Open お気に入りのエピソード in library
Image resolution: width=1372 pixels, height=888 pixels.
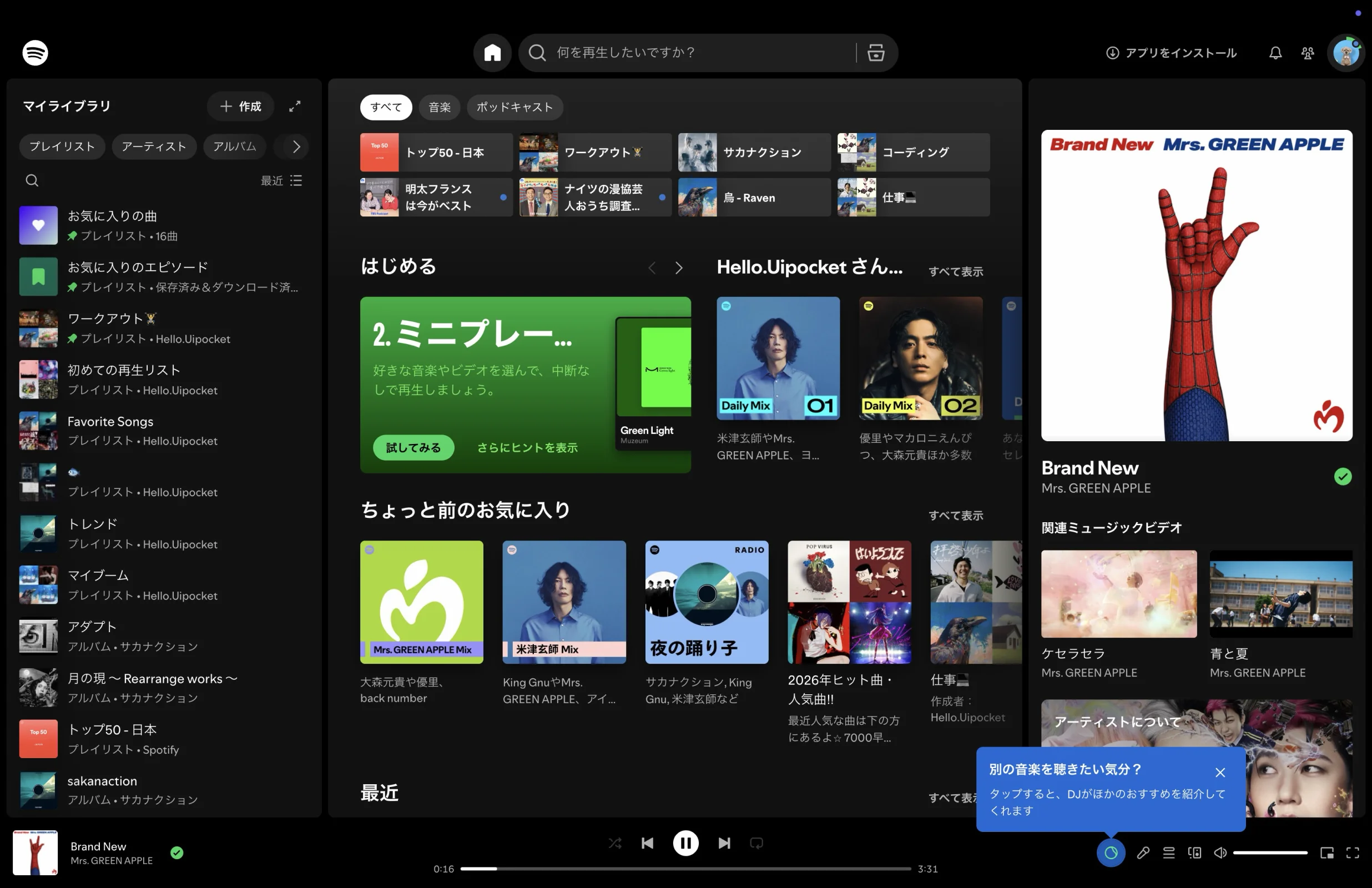[x=164, y=277]
